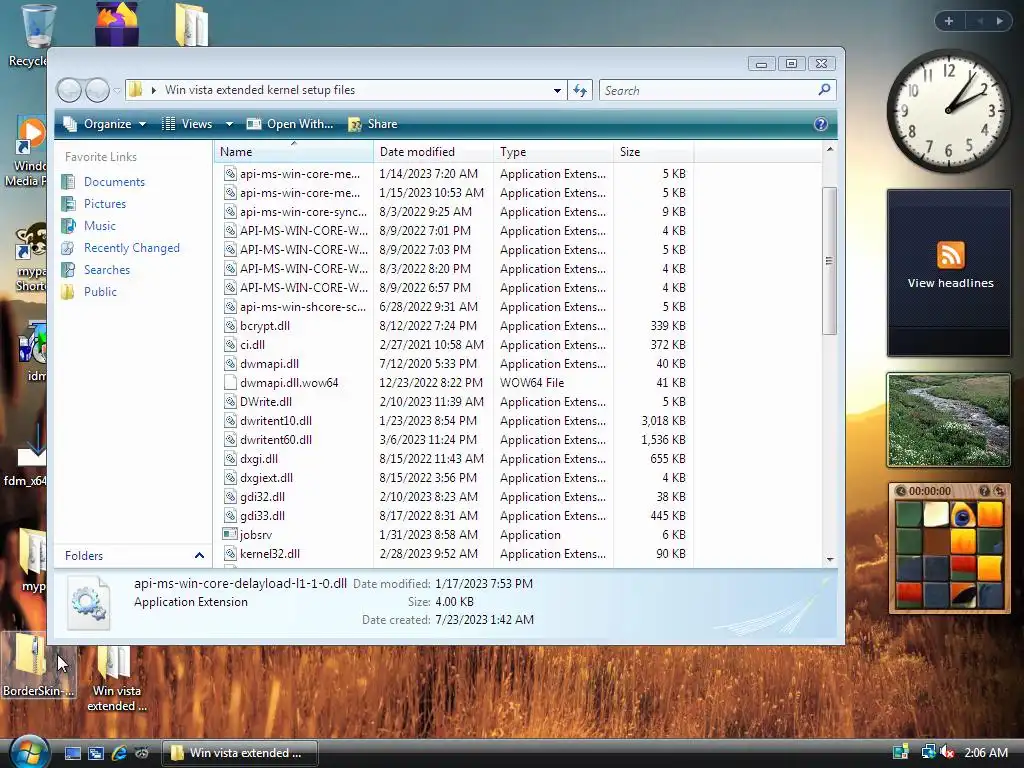Sort by the Type column header
Viewport: 1024px width, 768px height.
553,152
